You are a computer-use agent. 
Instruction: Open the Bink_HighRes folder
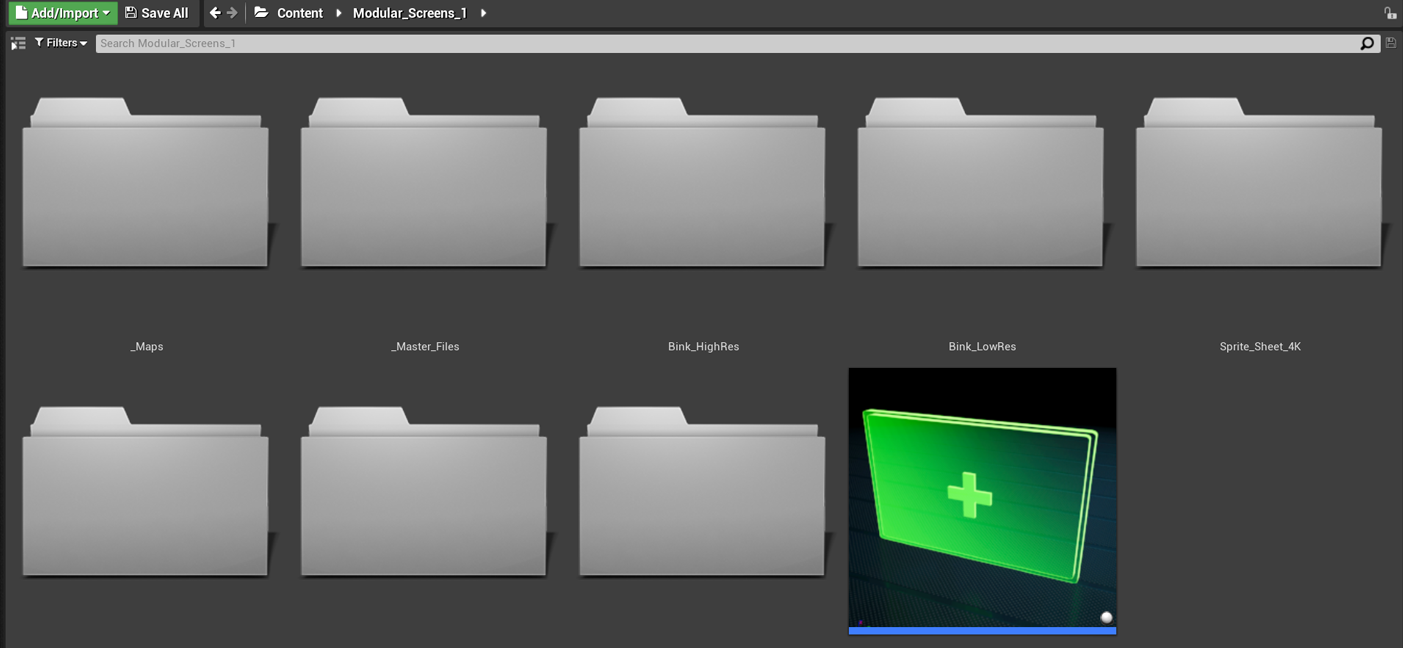[x=702, y=185]
